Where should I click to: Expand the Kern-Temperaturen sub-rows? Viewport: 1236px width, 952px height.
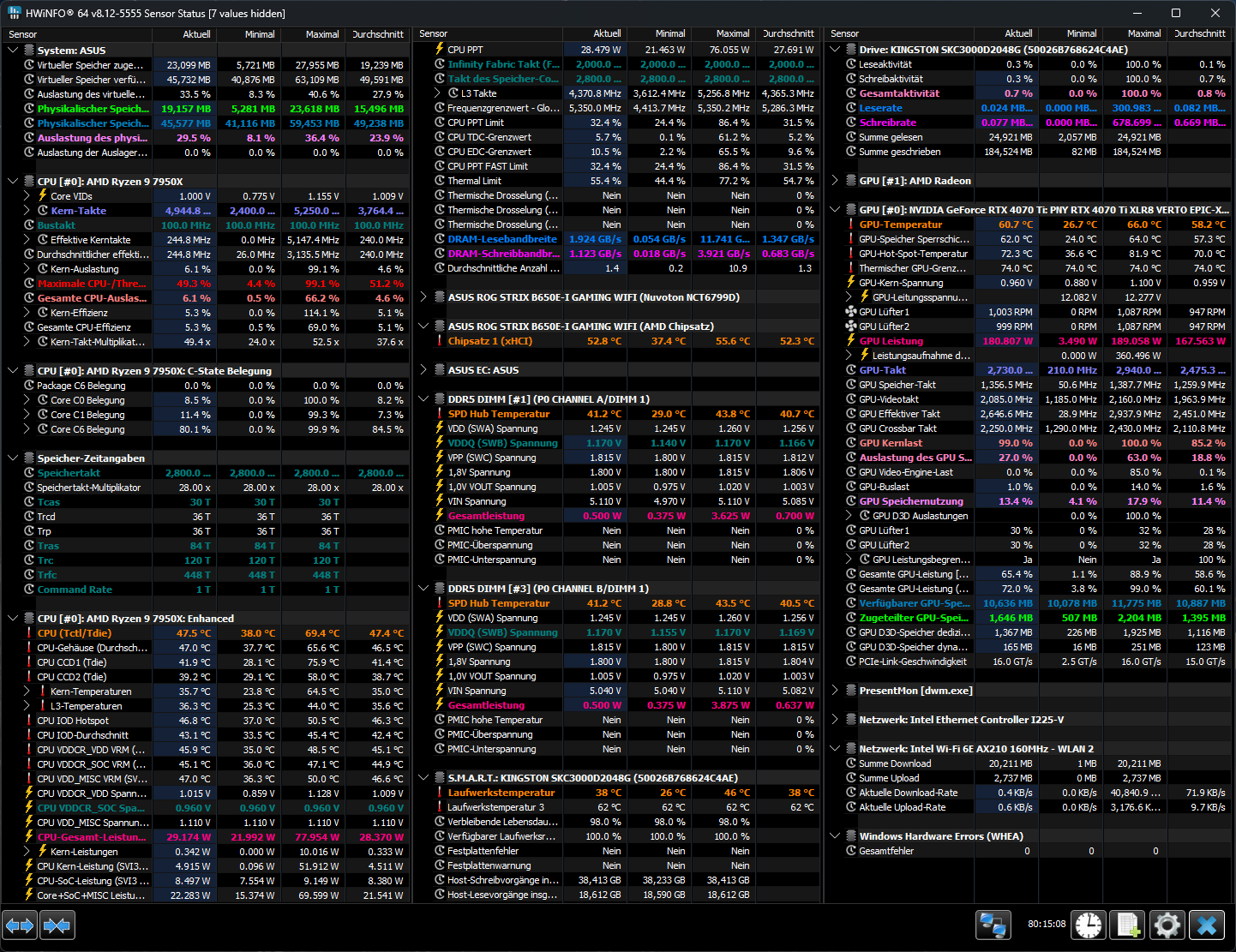pyautogui.click(x=27, y=692)
